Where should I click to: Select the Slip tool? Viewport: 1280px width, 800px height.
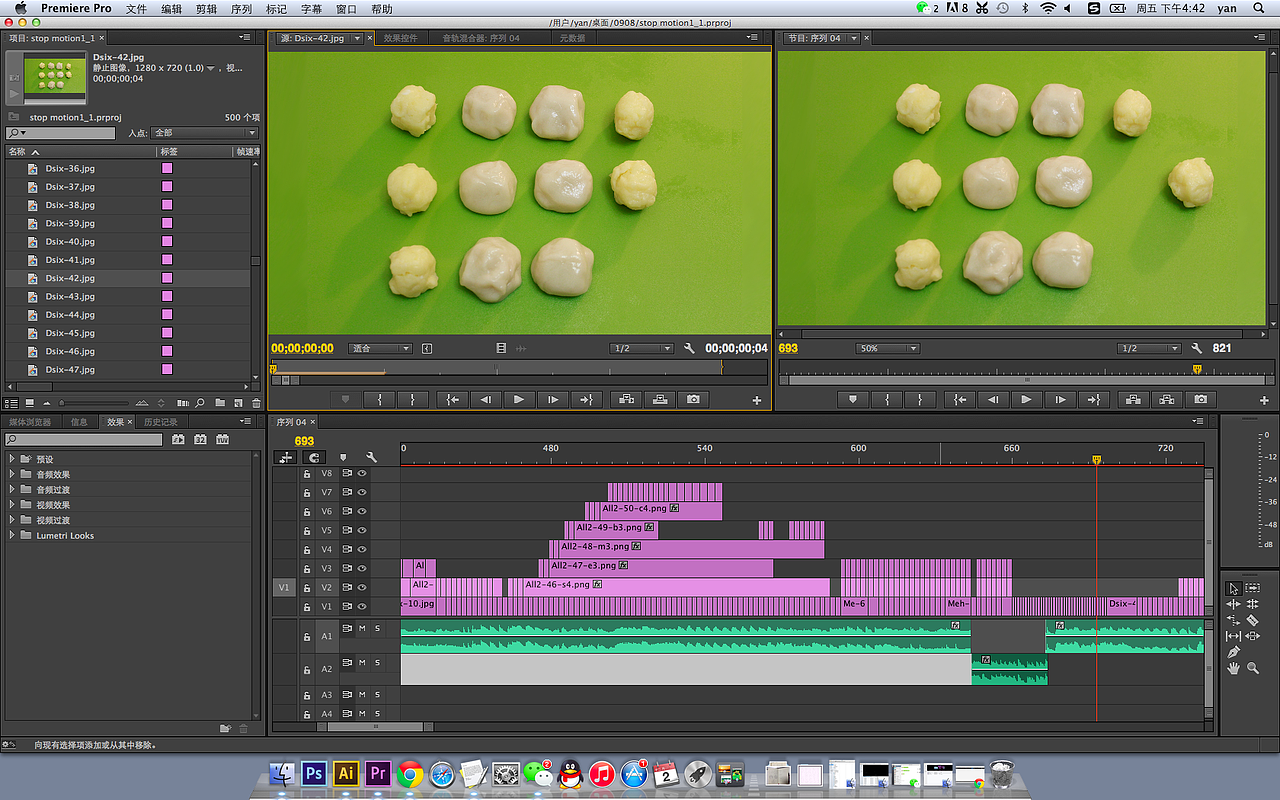1233,636
